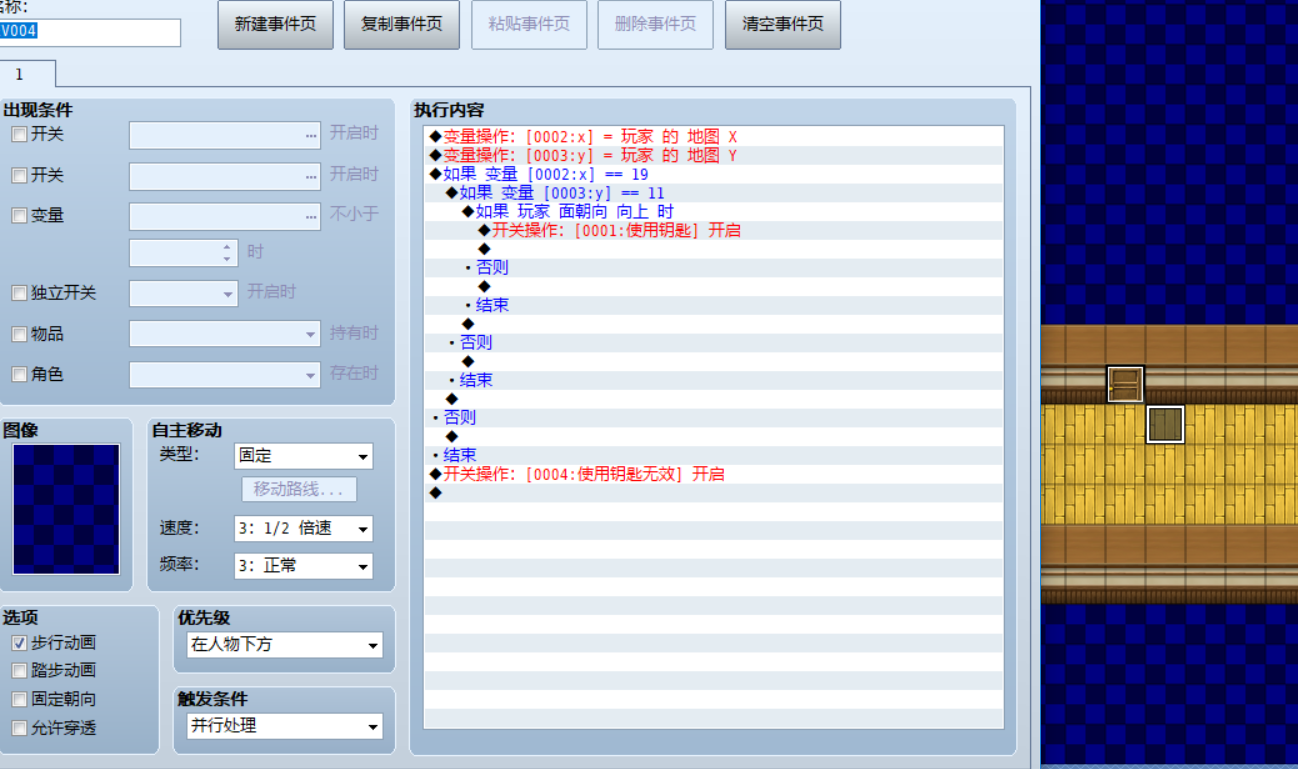Open ellipsis picker for first 开关 field
The width and height of the screenshot is (1298, 769).
click(x=311, y=135)
